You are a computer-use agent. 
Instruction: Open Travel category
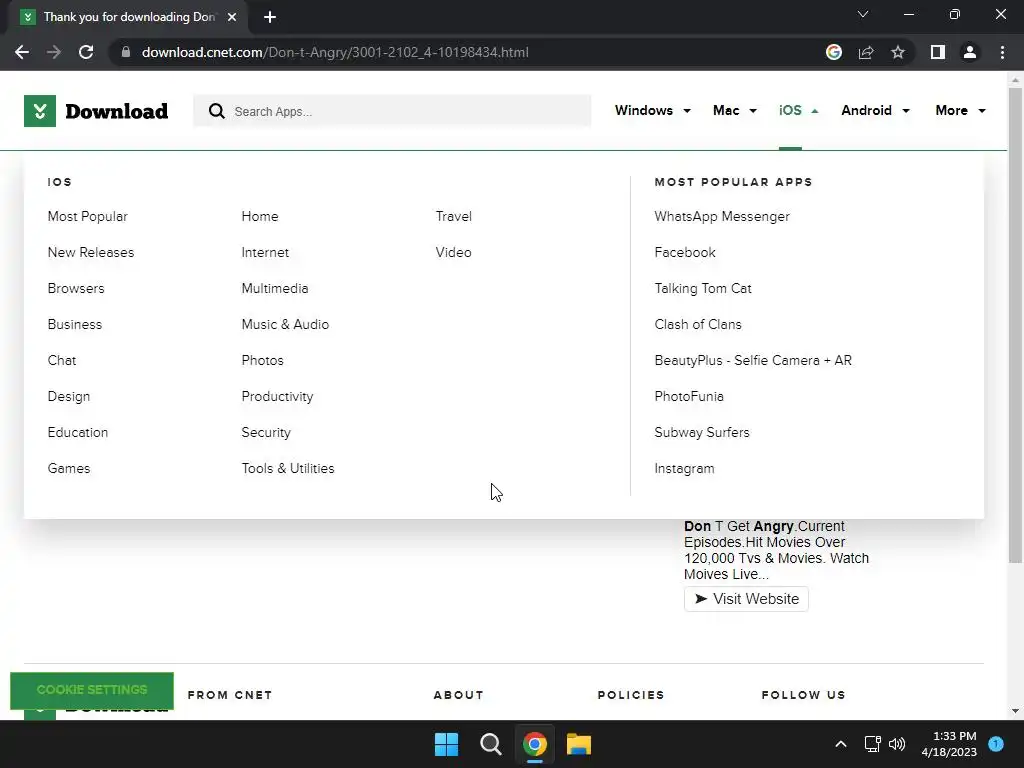tap(454, 216)
